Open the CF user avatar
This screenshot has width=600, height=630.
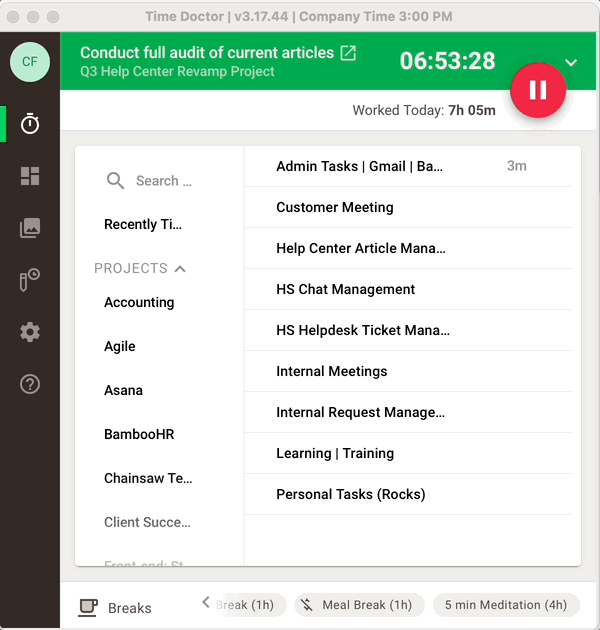pos(30,62)
